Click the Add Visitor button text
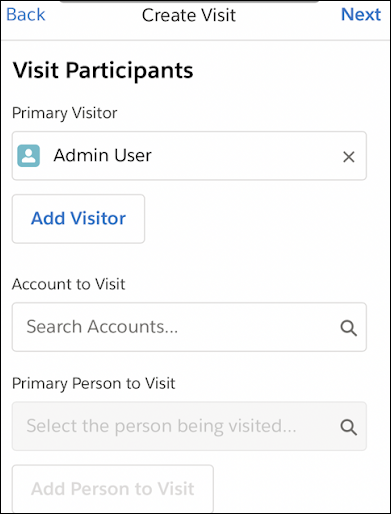 coord(78,219)
